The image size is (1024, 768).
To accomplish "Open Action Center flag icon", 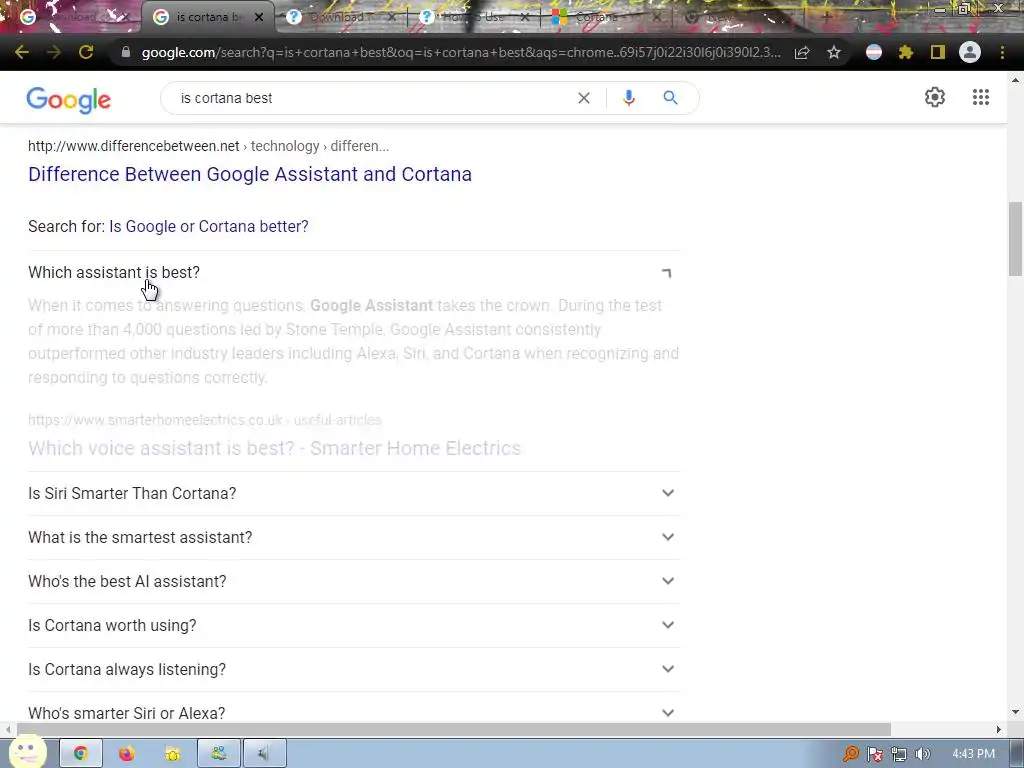I will pyautogui.click(x=874, y=754).
